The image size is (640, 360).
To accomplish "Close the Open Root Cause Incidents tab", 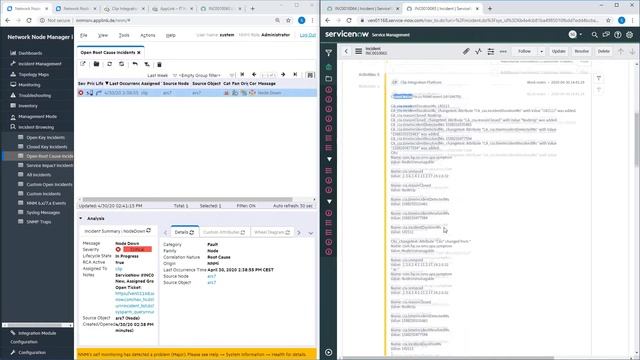I will 139,53.
